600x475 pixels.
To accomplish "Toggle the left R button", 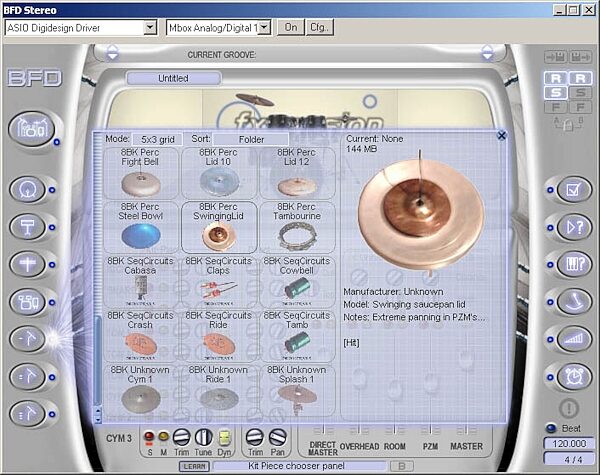I will coord(556,78).
